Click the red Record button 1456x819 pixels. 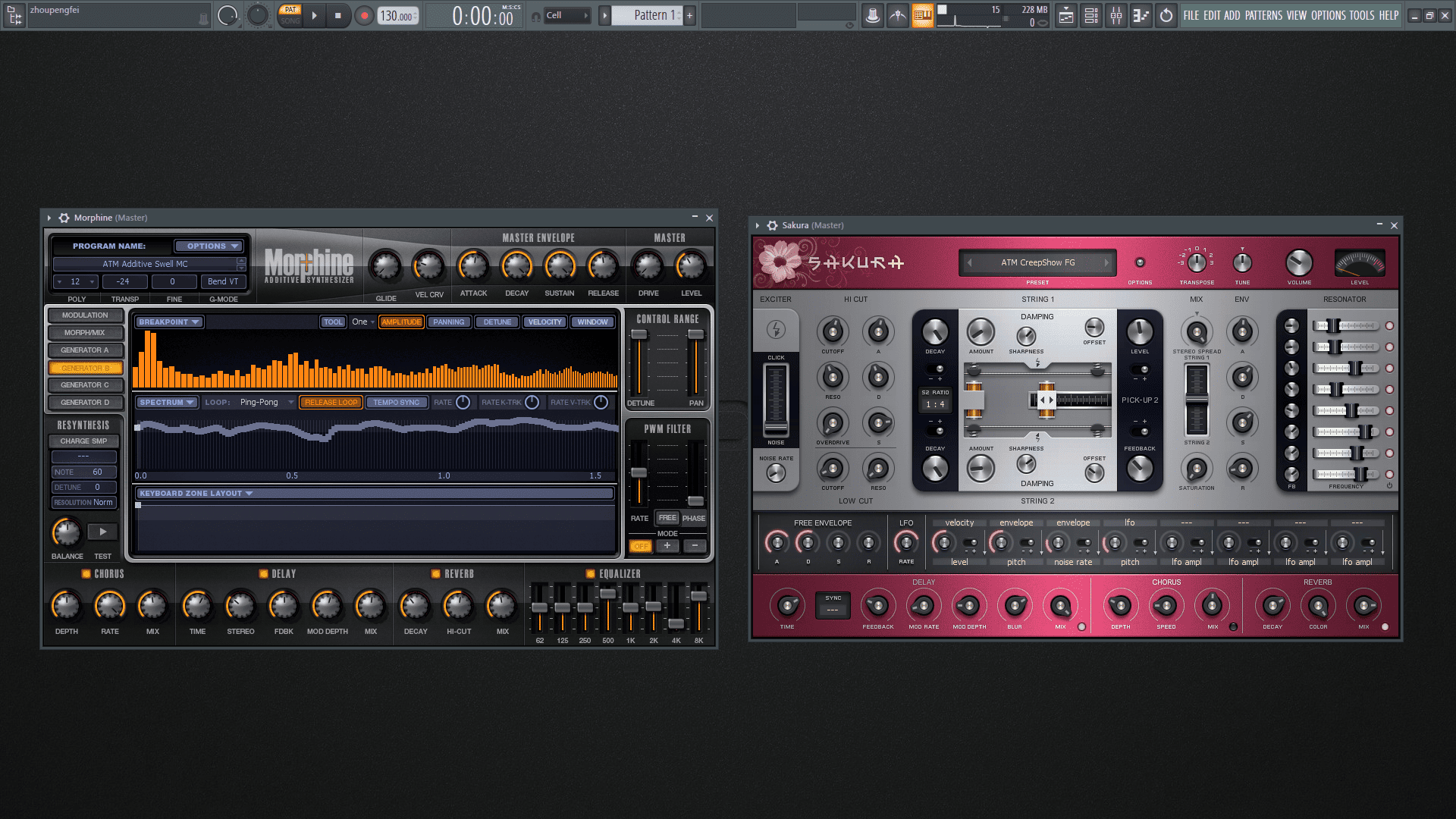[x=365, y=15]
